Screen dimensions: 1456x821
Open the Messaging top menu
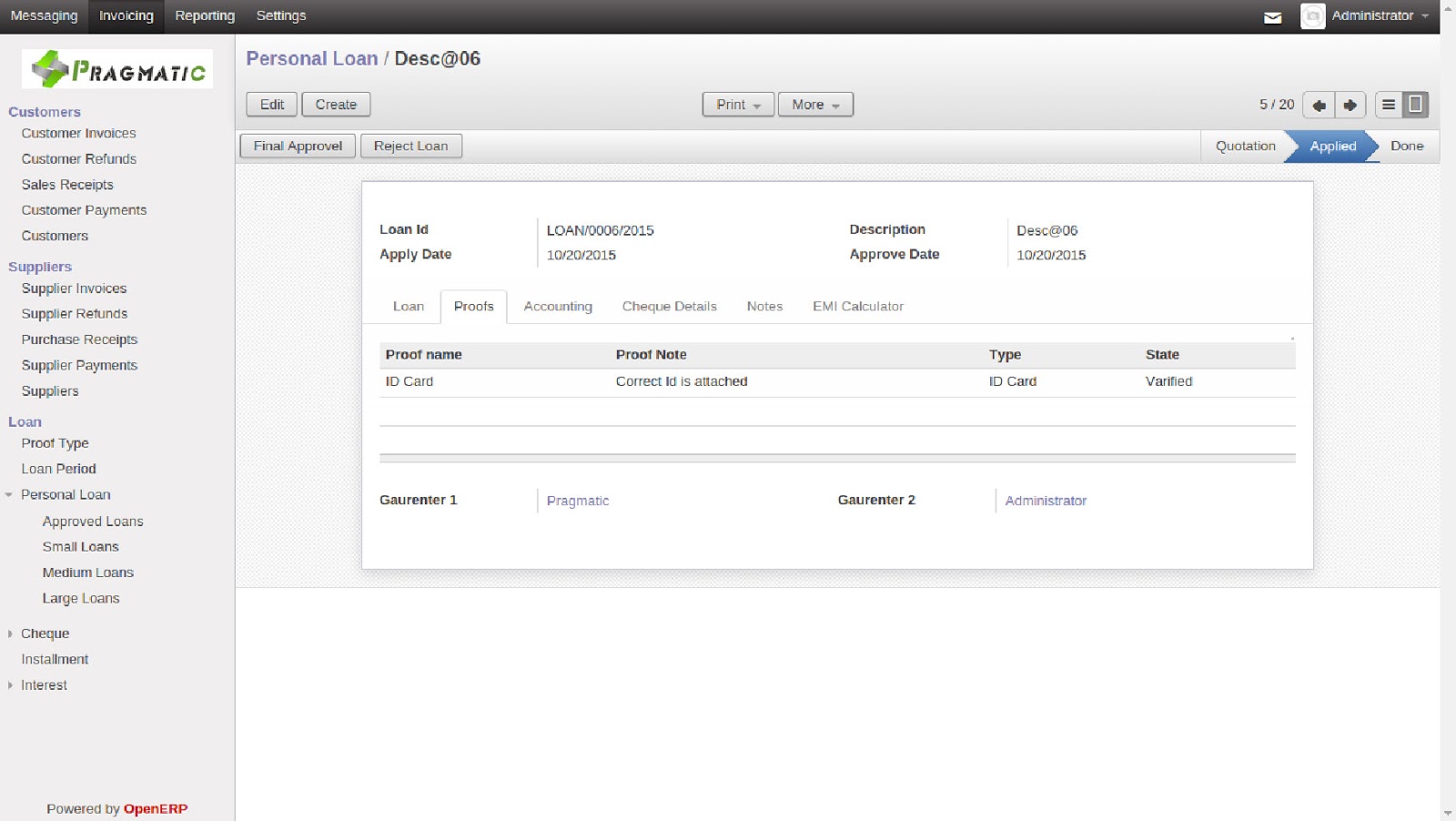click(x=44, y=15)
